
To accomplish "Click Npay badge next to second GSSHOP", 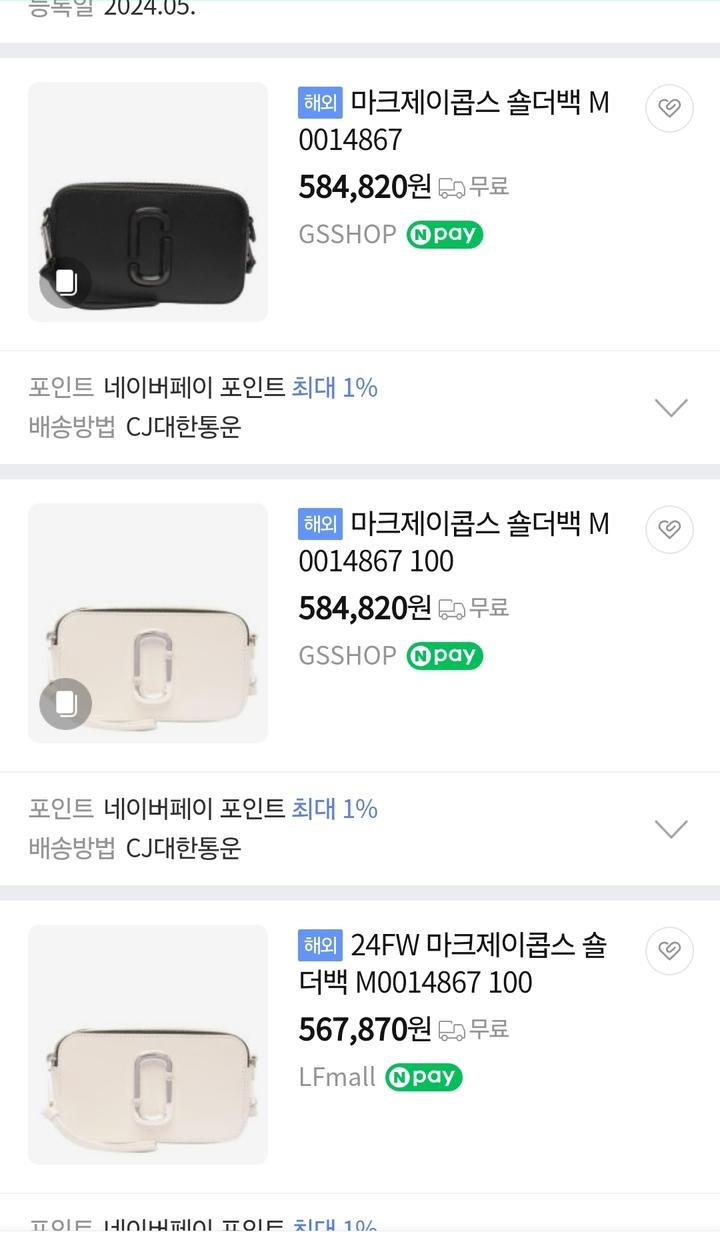I will pos(444,656).
